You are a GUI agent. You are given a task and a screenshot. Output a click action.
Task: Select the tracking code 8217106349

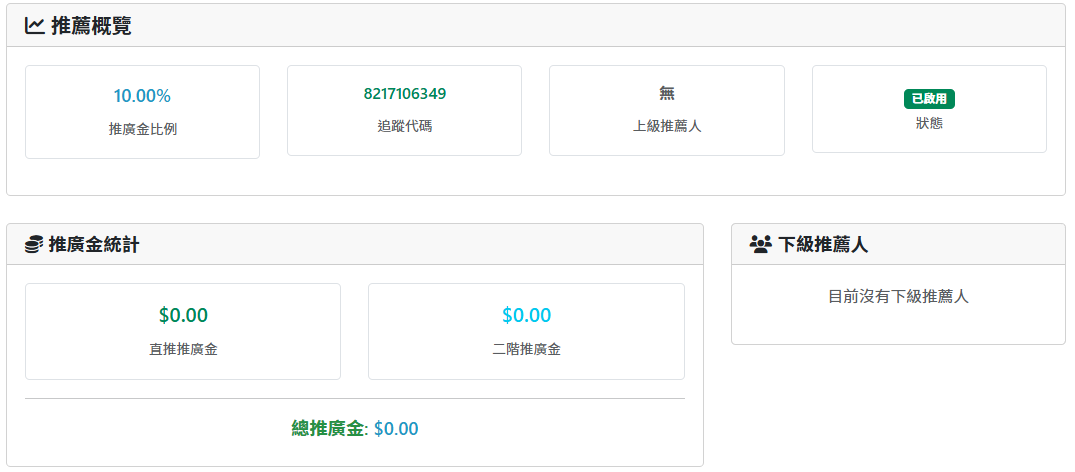(x=404, y=94)
